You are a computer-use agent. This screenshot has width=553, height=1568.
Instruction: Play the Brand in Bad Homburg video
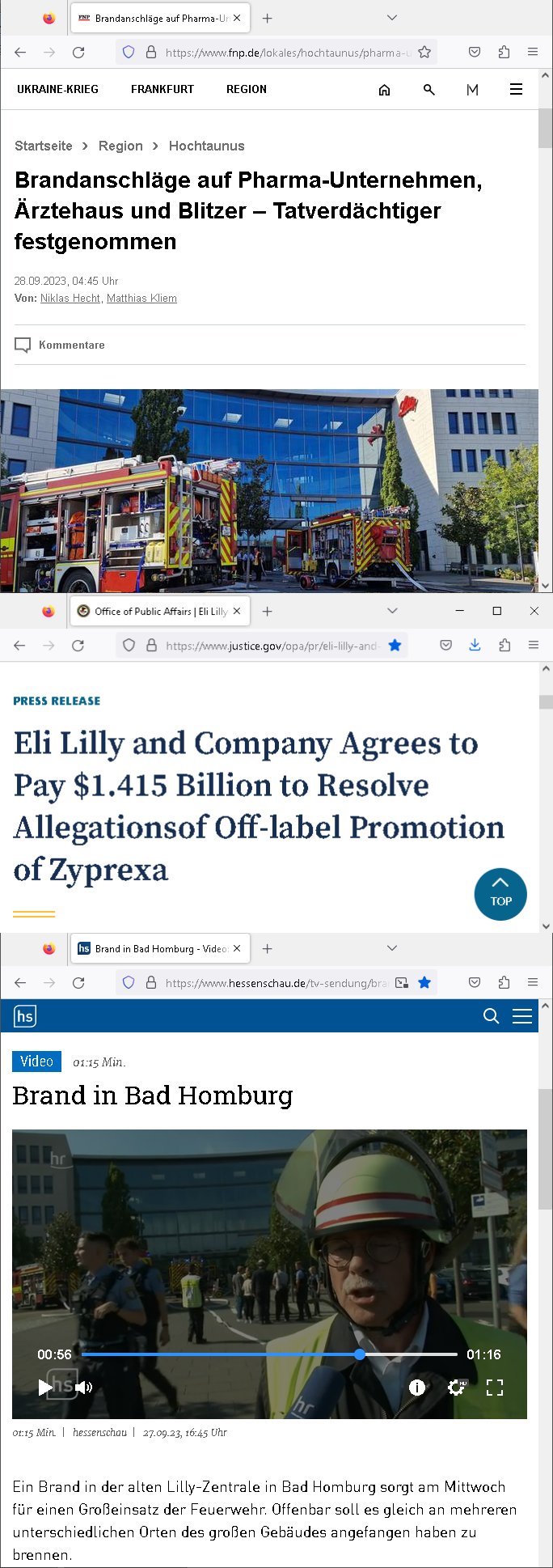tap(45, 1388)
